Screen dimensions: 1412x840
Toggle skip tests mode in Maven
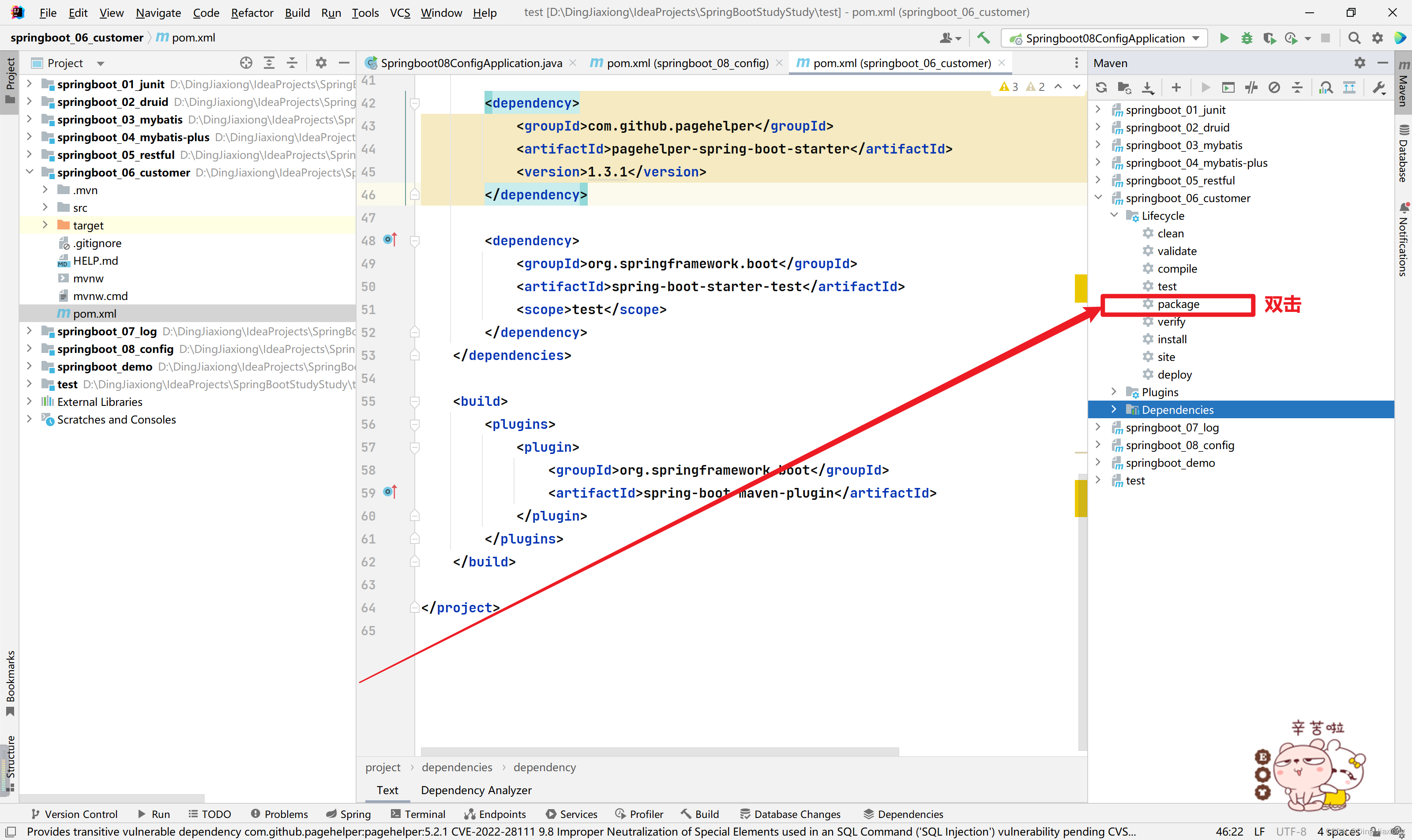(x=1274, y=88)
